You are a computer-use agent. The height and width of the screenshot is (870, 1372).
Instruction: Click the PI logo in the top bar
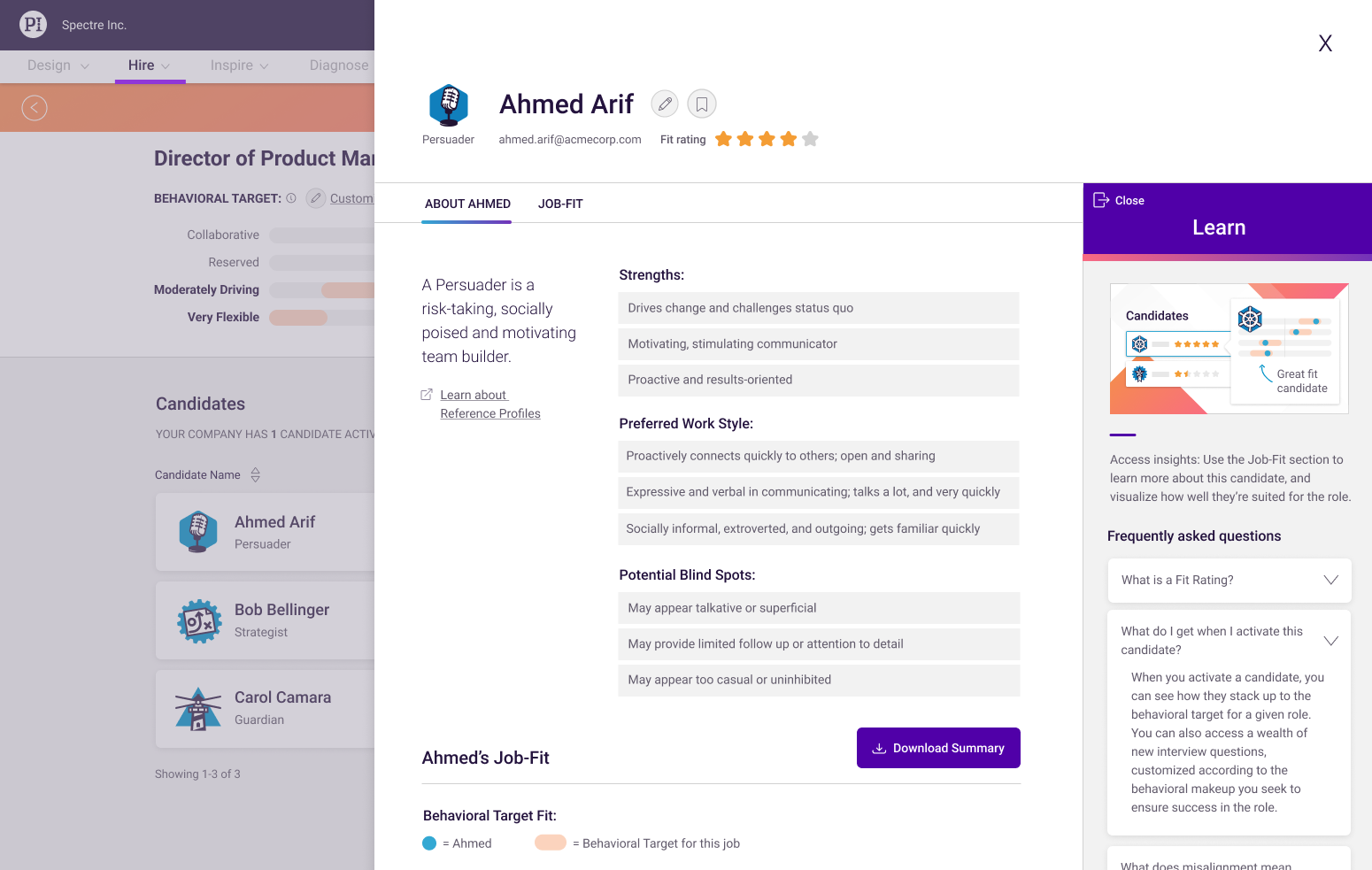33,25
